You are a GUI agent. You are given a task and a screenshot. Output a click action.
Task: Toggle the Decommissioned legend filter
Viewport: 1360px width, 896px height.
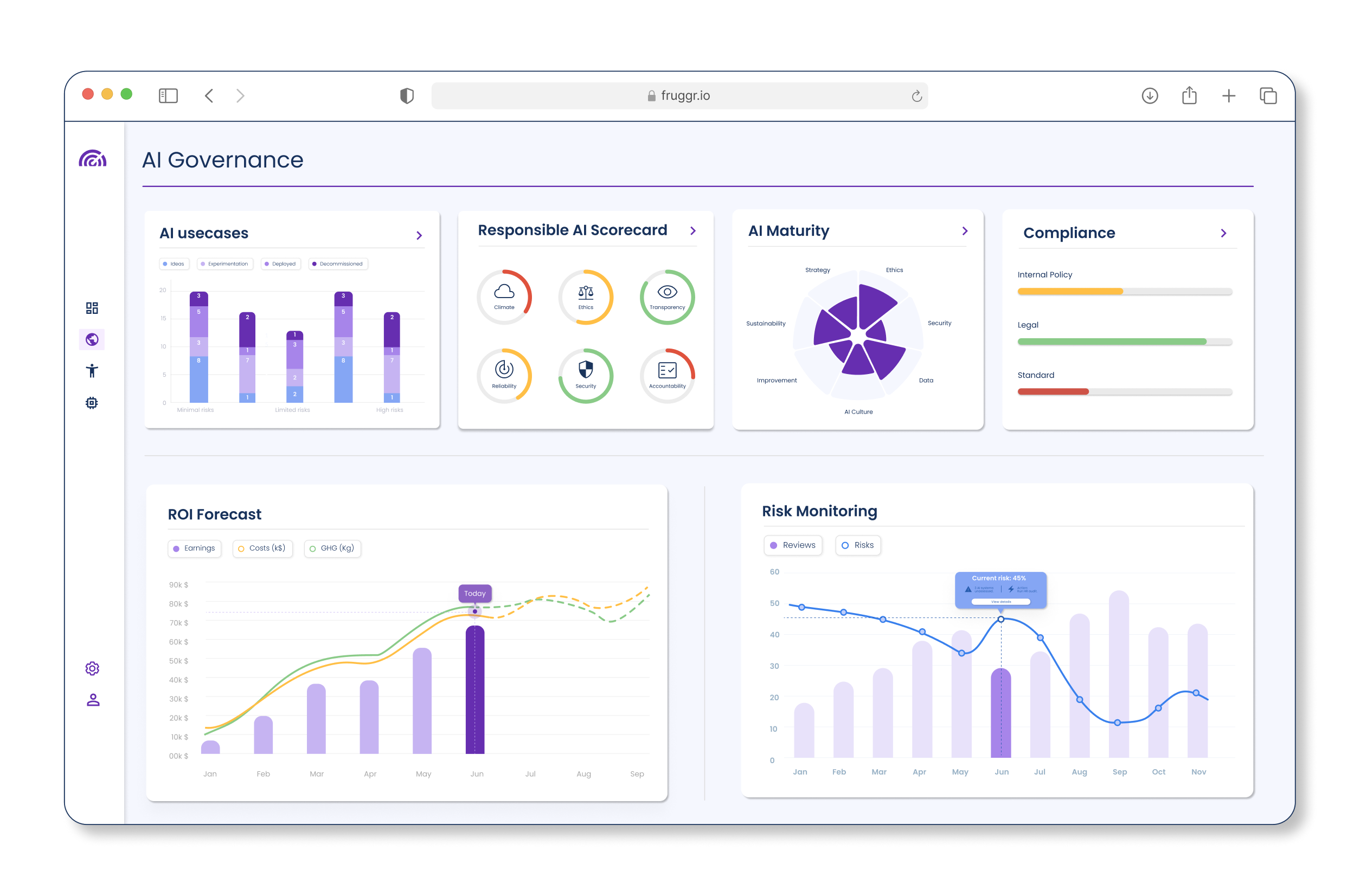338,264
